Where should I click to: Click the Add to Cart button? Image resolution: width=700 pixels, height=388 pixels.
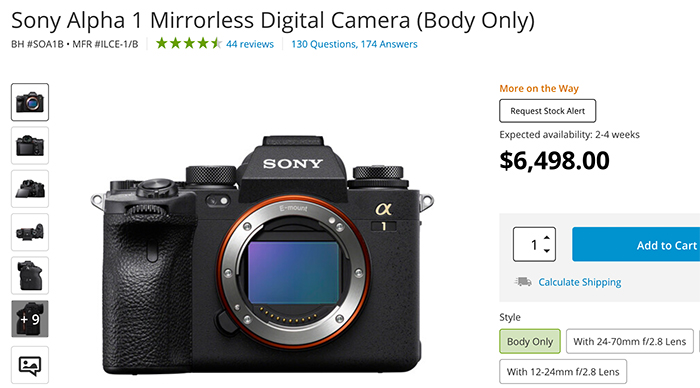coord(636,244)
